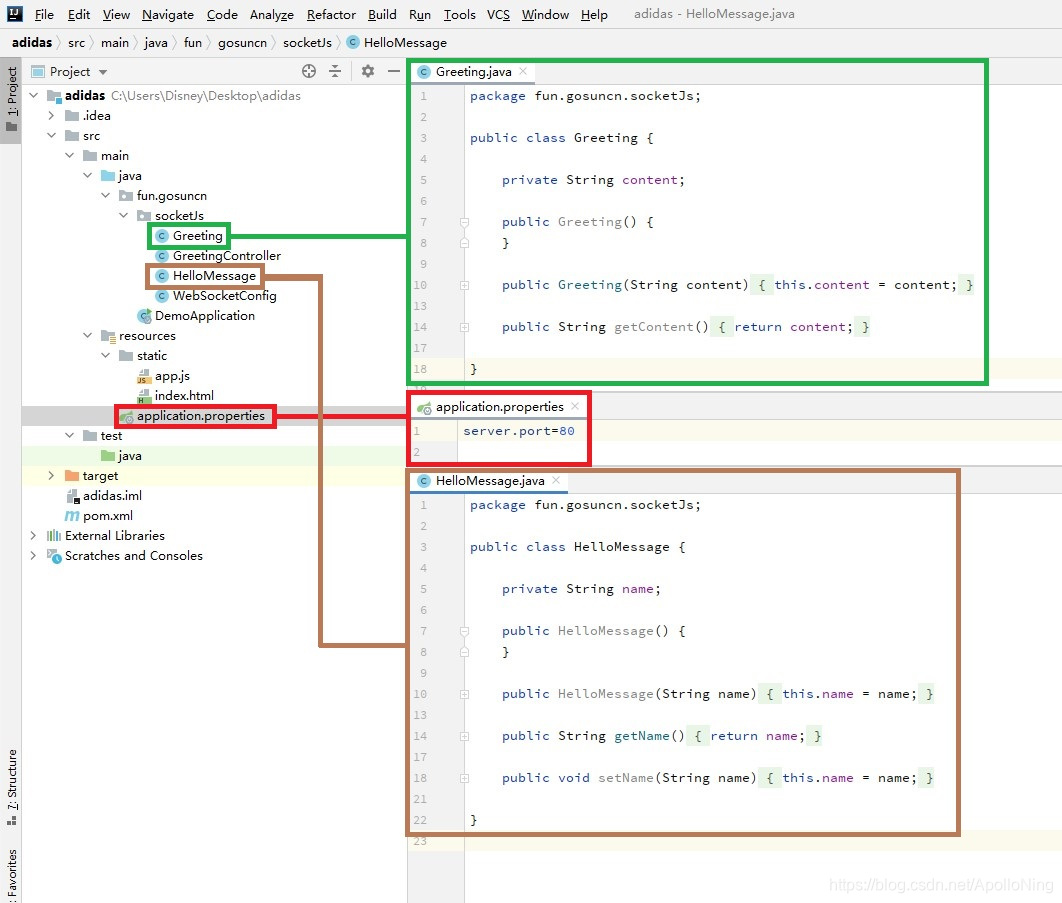Toggle the 1: Project tool window button
Screen dimensions: 1062x903
point(11,102)
